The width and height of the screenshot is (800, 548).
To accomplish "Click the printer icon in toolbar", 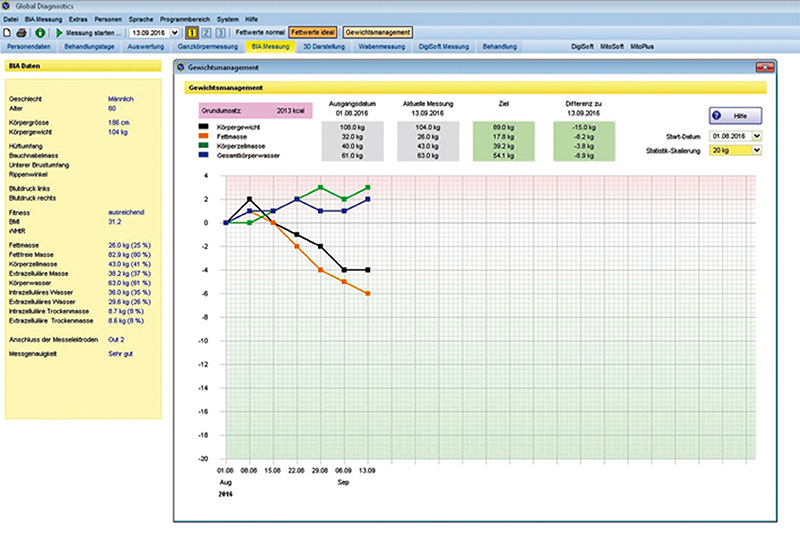I will [21, 33].
